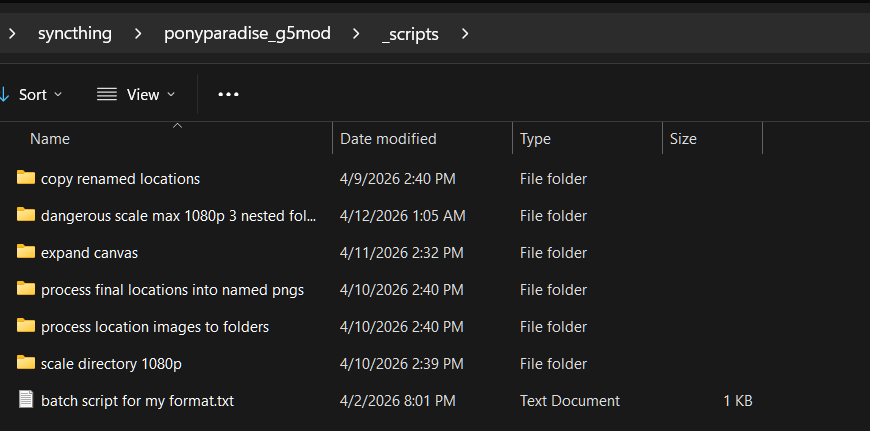
Task: Sort by the Date modified column header
Action: pyautogui.click(x=388, y=139)
